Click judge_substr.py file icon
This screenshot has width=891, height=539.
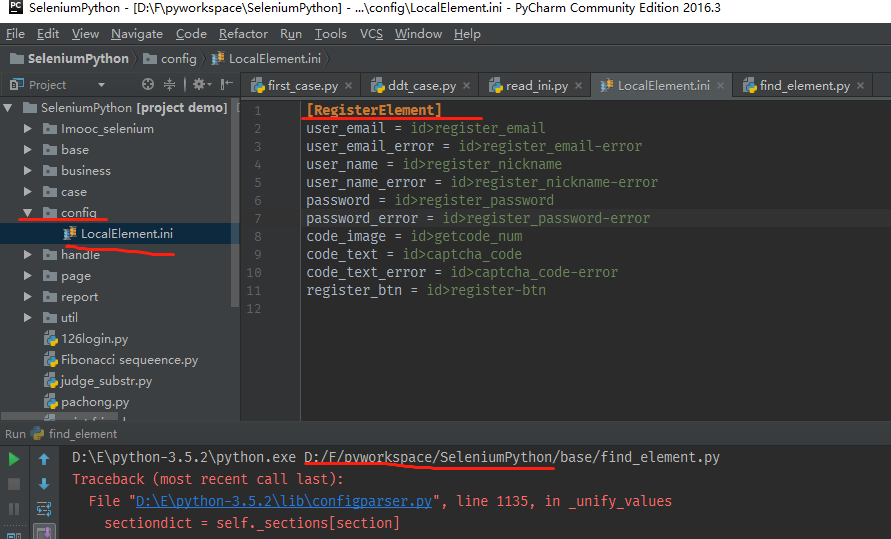51,381
